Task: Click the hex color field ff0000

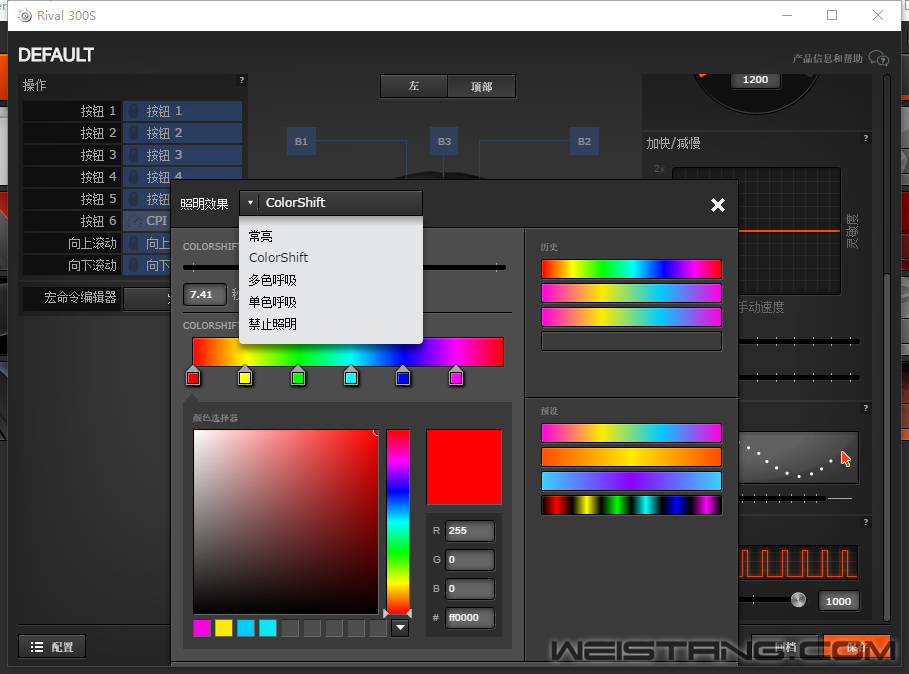Action: 470,617
